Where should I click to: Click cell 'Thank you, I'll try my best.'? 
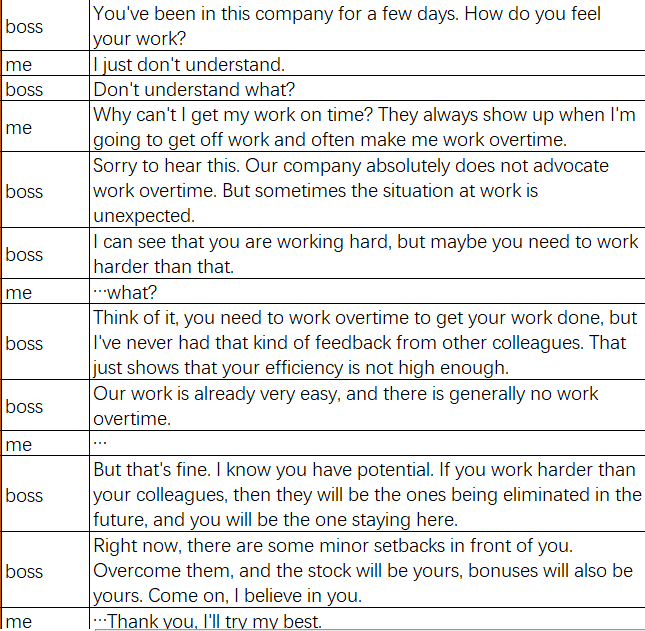pos(367,618)
